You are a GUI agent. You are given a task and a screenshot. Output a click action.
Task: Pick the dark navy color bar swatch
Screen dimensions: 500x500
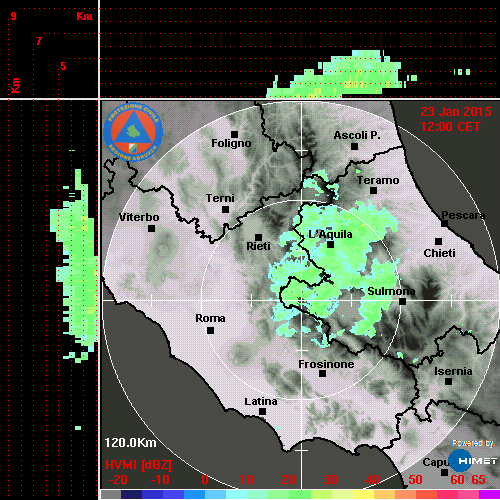132,494
